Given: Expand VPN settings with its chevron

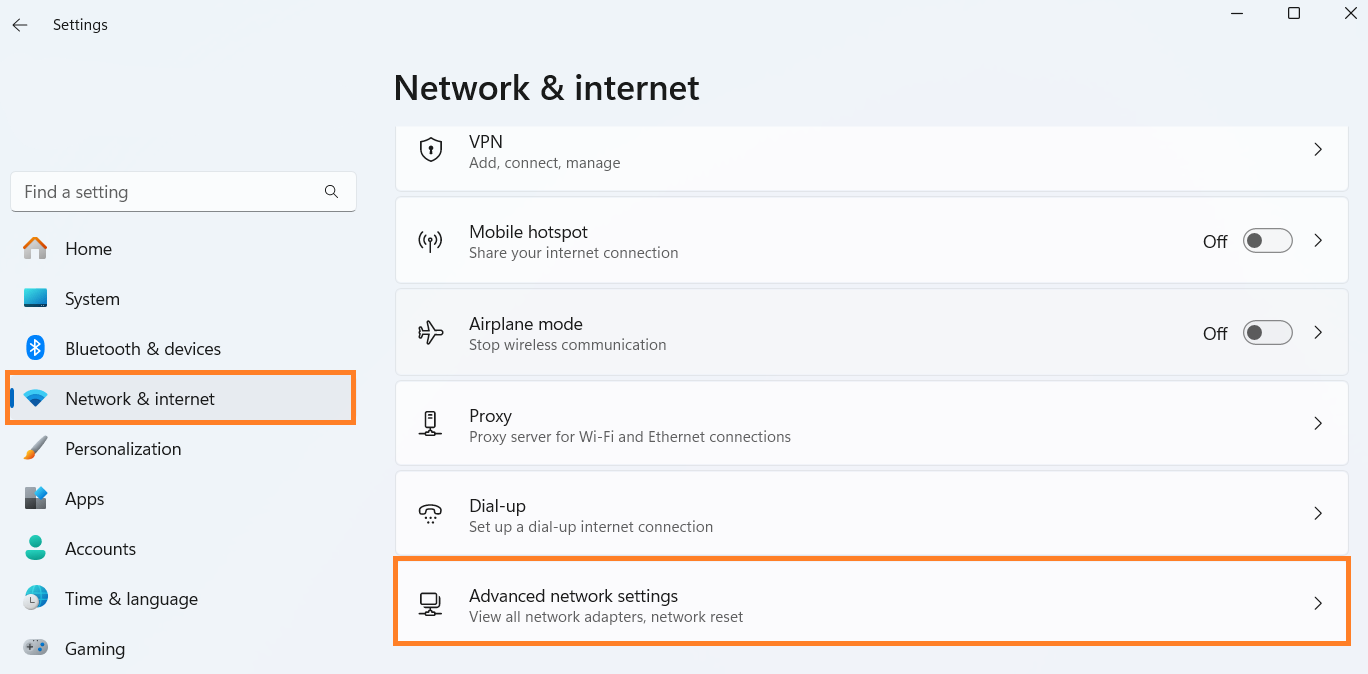Looking at the screenshot, I should click(x=1318, y=150).
